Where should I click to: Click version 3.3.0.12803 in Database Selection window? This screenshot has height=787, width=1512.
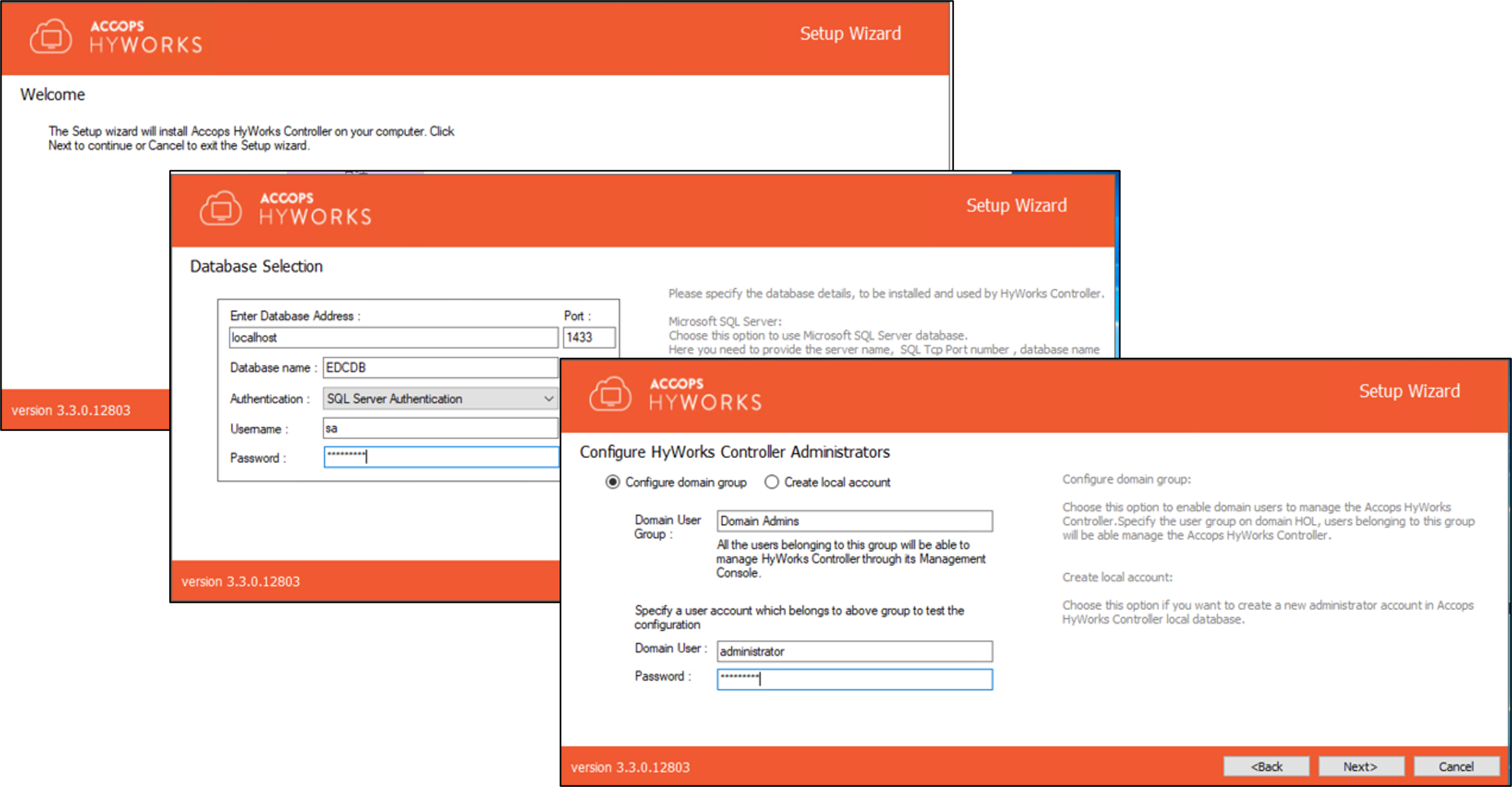pos(241,581)
